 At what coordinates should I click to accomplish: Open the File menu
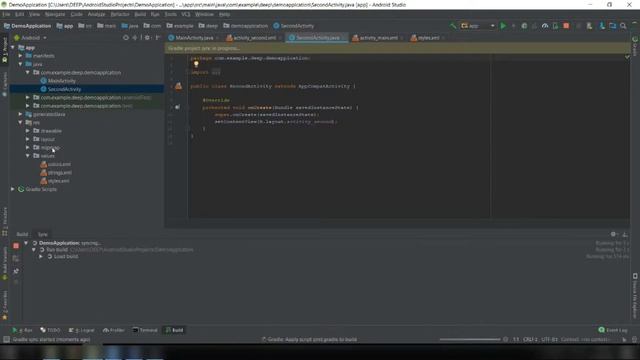tap(6, 14)
